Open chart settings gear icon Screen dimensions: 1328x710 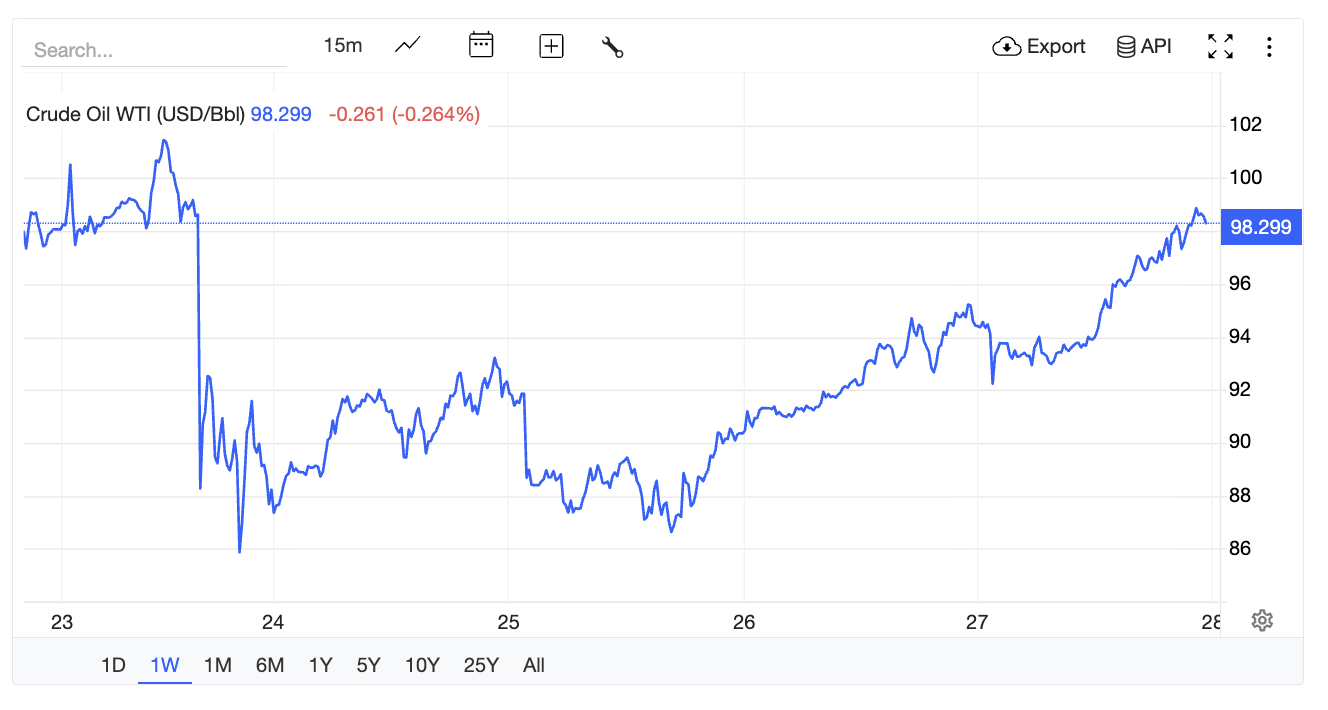pyautogui.click(x=1262, y=620)
